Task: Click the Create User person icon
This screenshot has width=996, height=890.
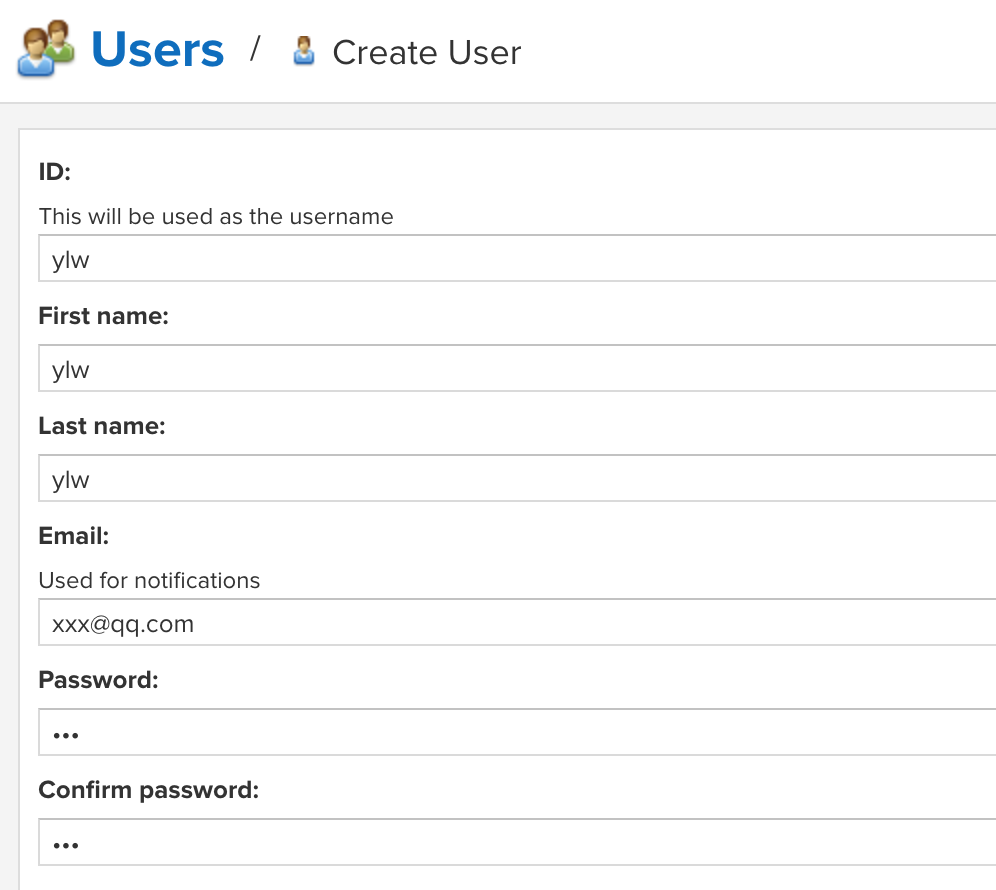Action: (304, 51)
